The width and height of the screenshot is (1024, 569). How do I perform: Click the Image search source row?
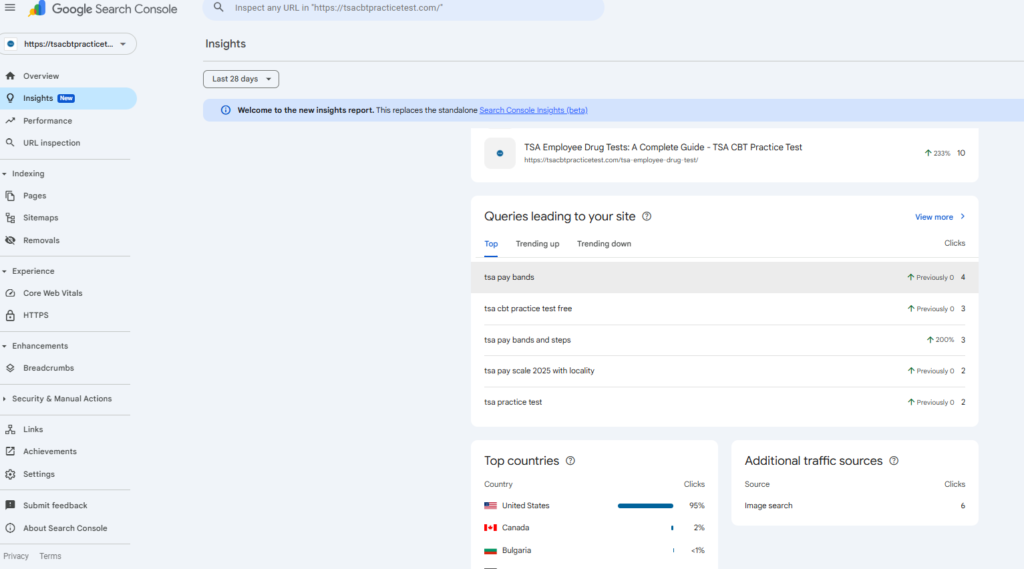(x=854, y=506)
